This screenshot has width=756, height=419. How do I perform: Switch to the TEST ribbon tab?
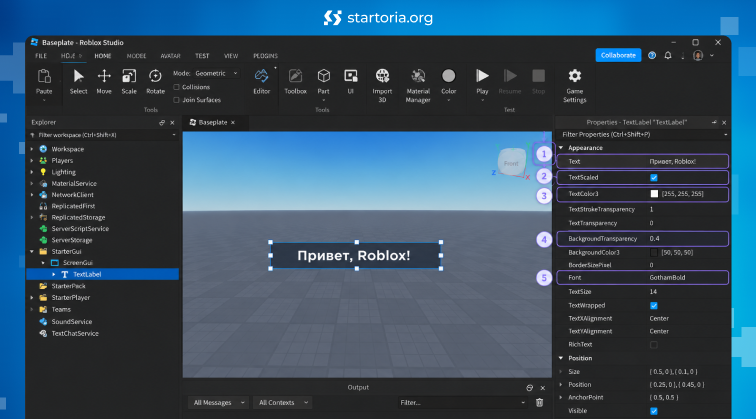click(202, 56)
